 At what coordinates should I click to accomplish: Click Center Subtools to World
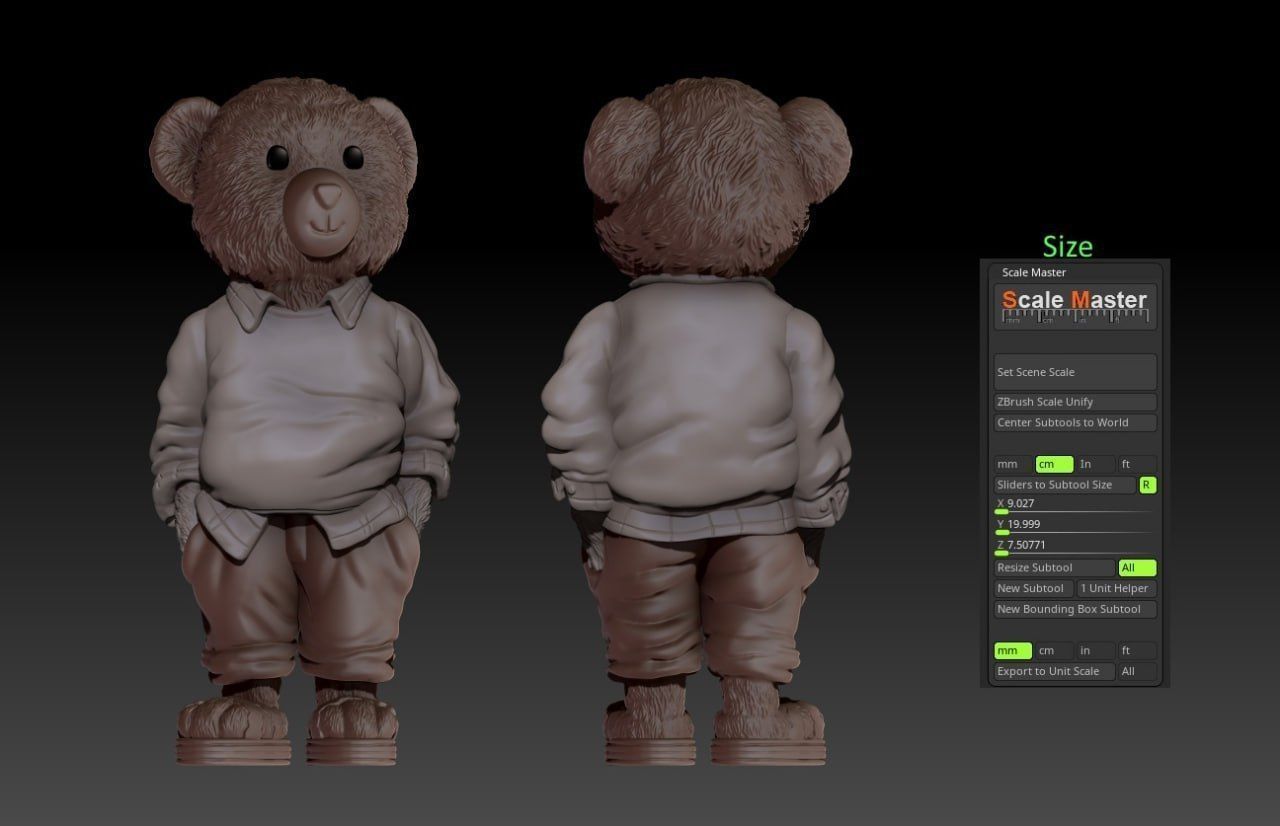point(1075,422)
